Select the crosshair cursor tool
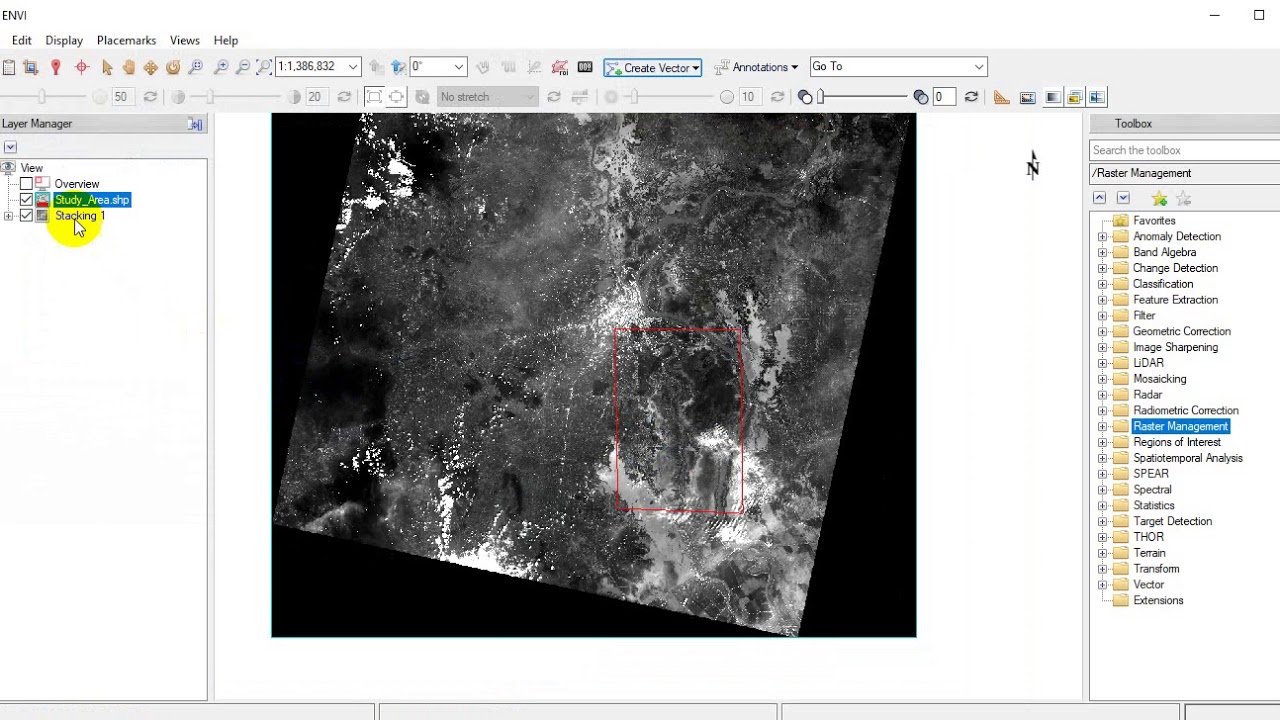This screenshot has height=720, width=1280. coord(82,67)
